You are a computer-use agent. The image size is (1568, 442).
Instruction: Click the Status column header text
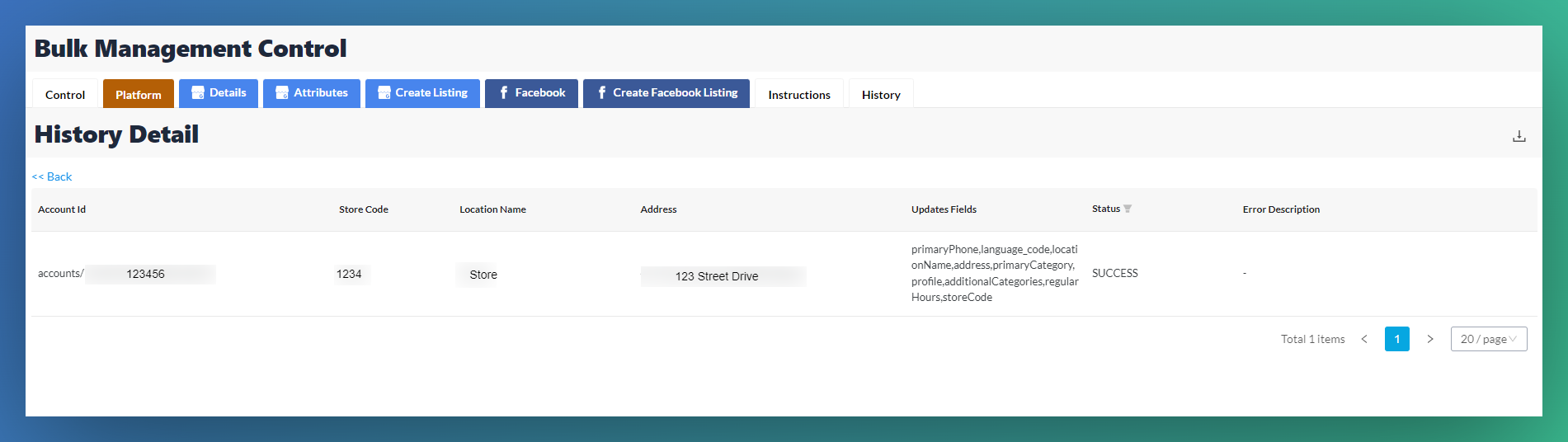[x=1106, y=209]
